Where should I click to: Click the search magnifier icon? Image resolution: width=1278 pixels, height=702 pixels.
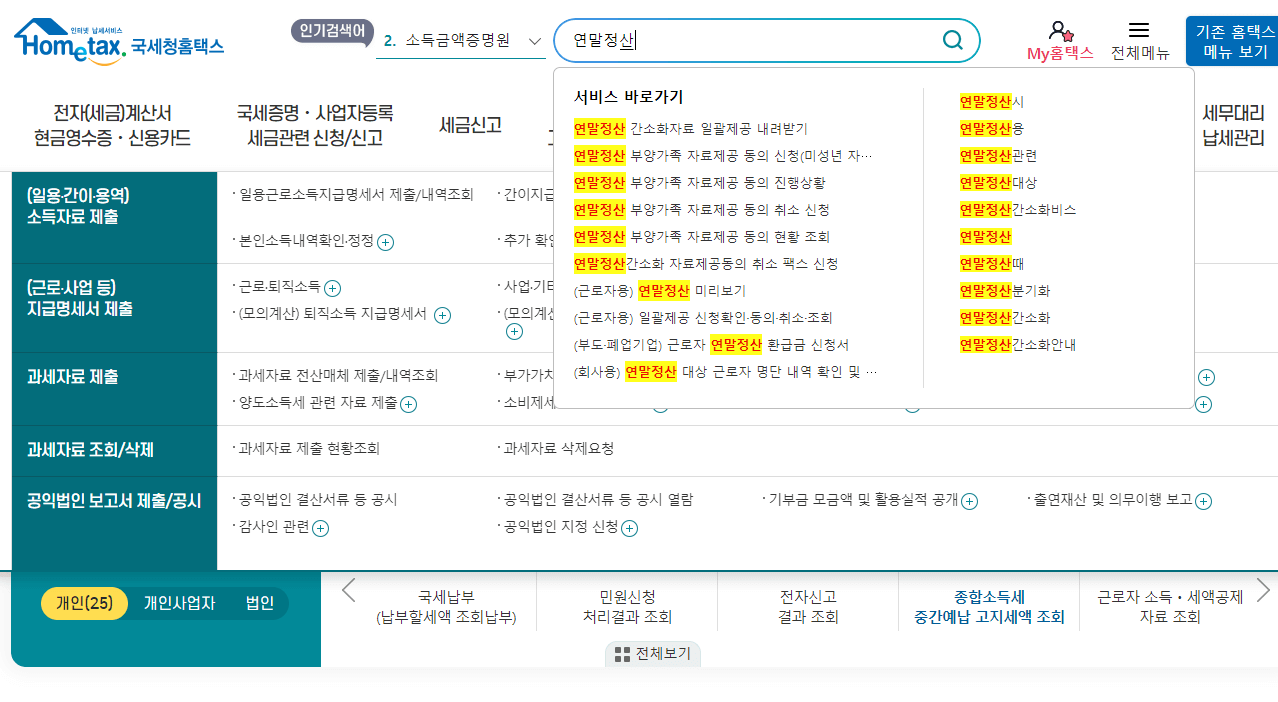coord(951,40)
